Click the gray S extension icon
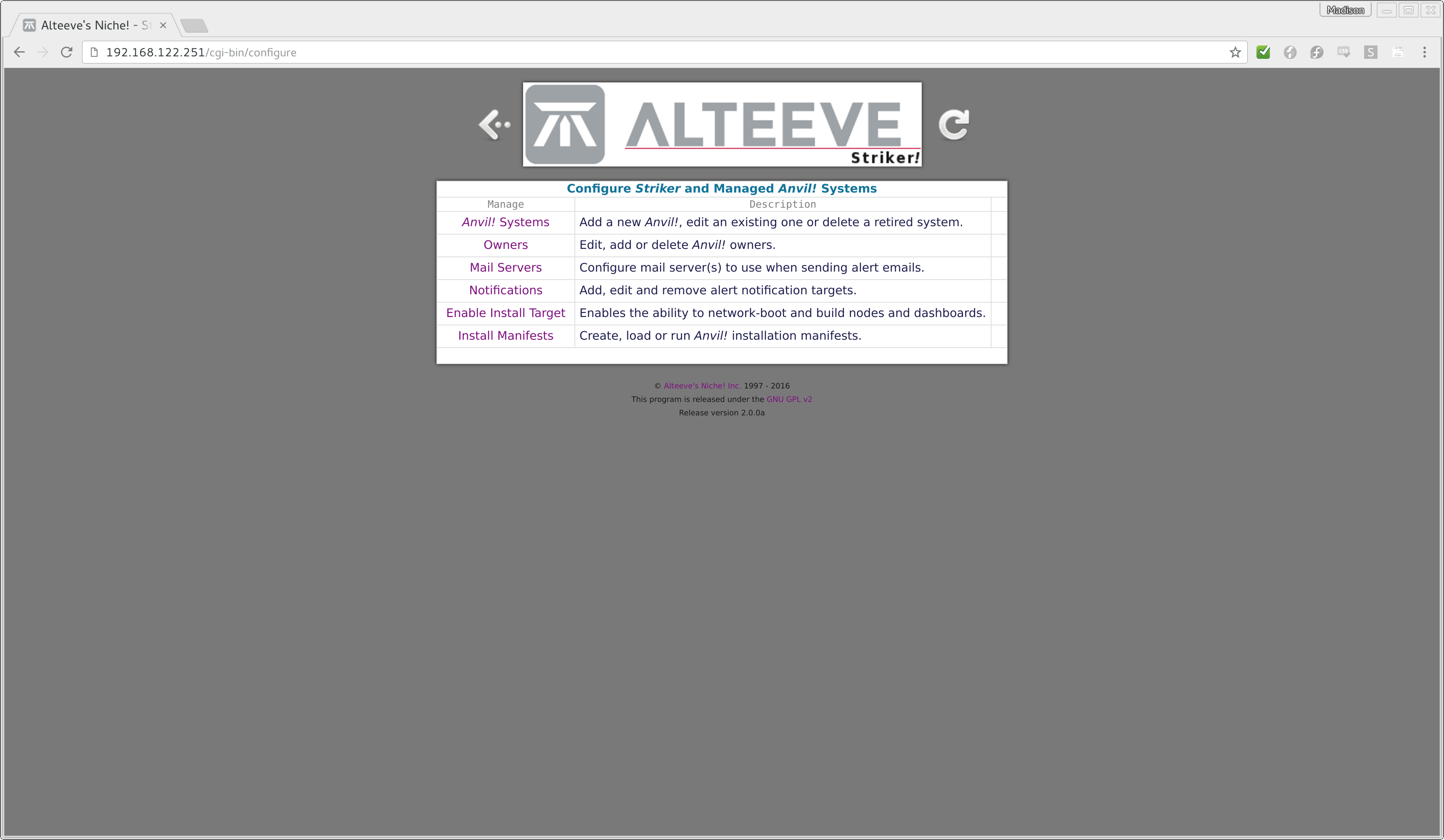Image resolution: width=1444 pixels, height=840 pixels. point(1370,52)
